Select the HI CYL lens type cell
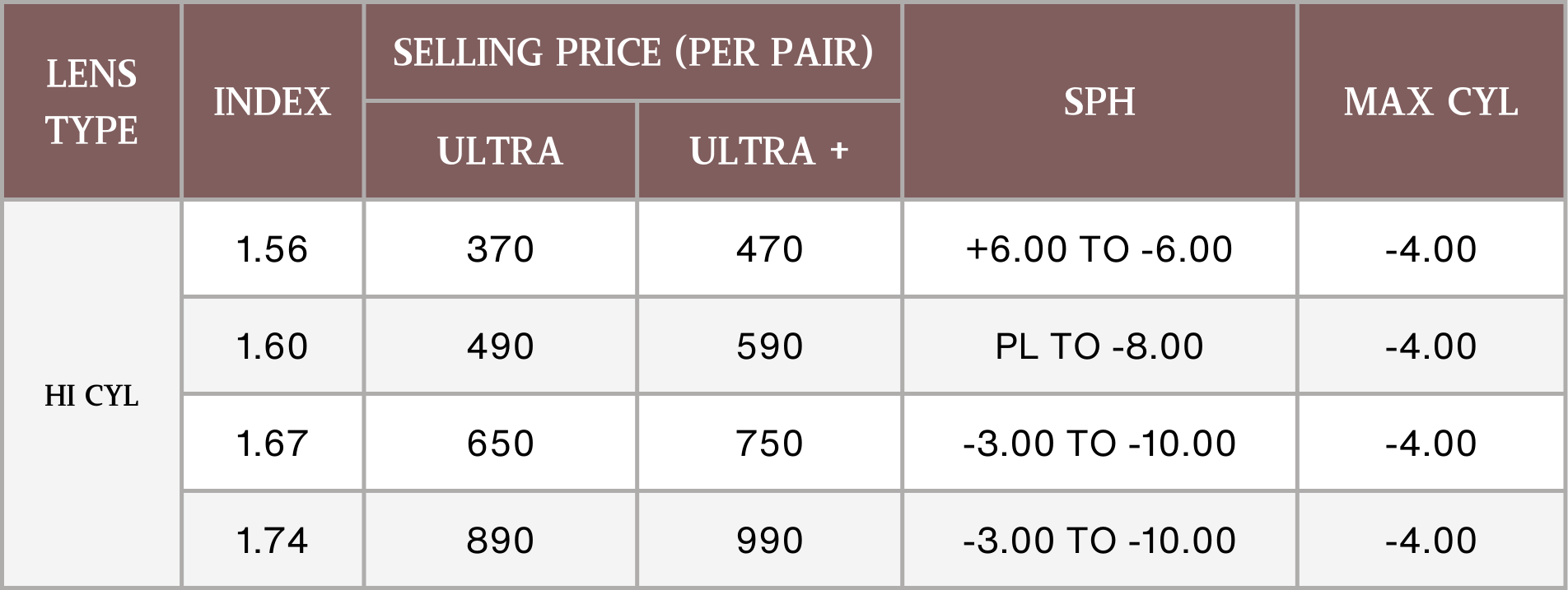The width and height of the screenshot is (1568, 590). [x=91, y=396]
